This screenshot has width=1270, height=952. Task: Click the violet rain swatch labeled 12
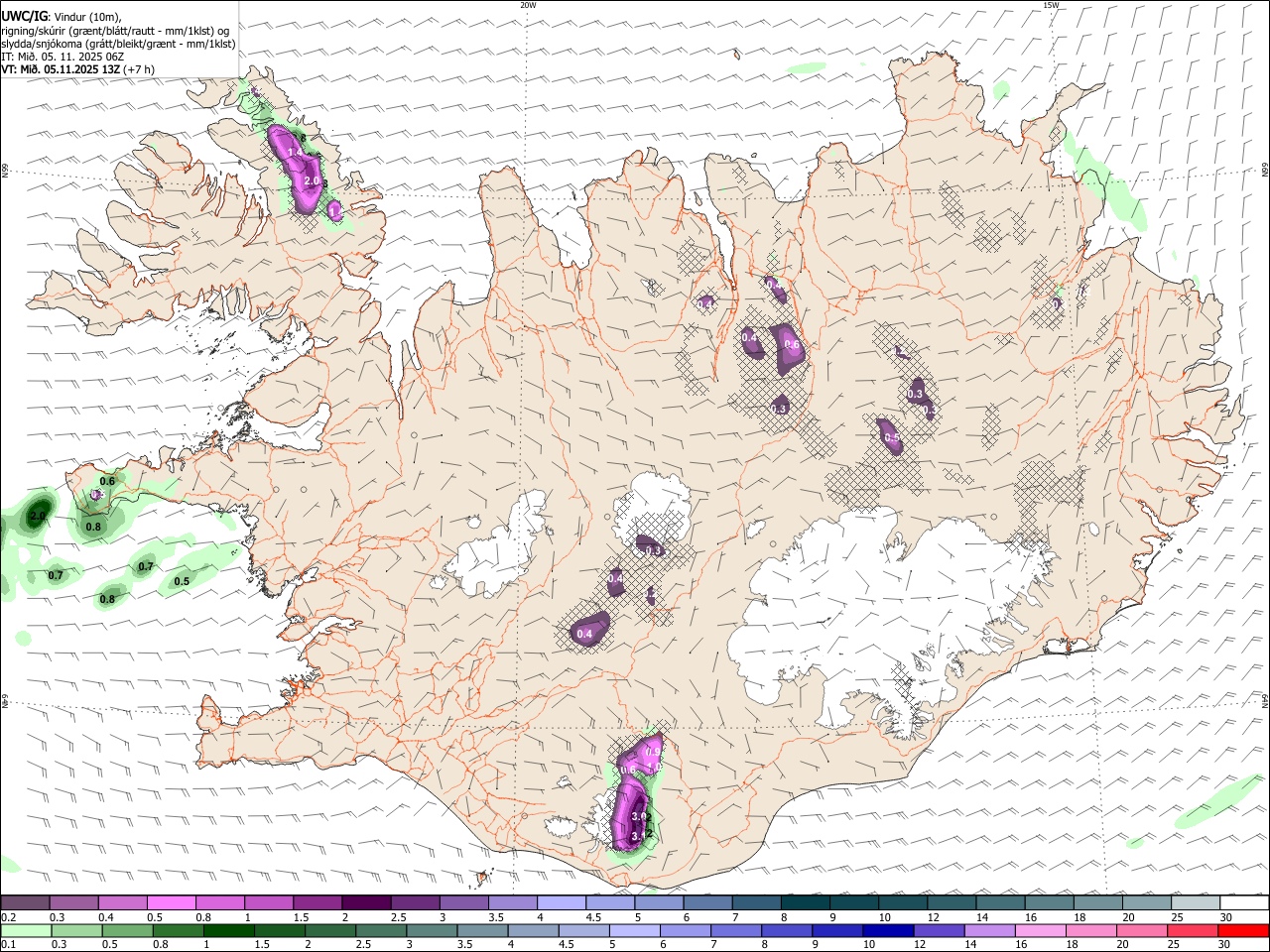coord(939,930)
